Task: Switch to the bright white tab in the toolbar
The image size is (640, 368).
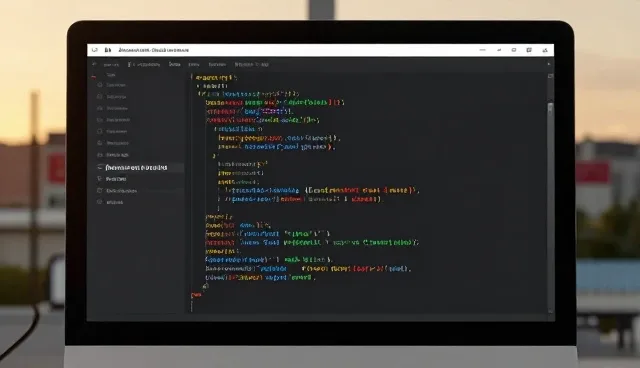Action: (175, 64)
